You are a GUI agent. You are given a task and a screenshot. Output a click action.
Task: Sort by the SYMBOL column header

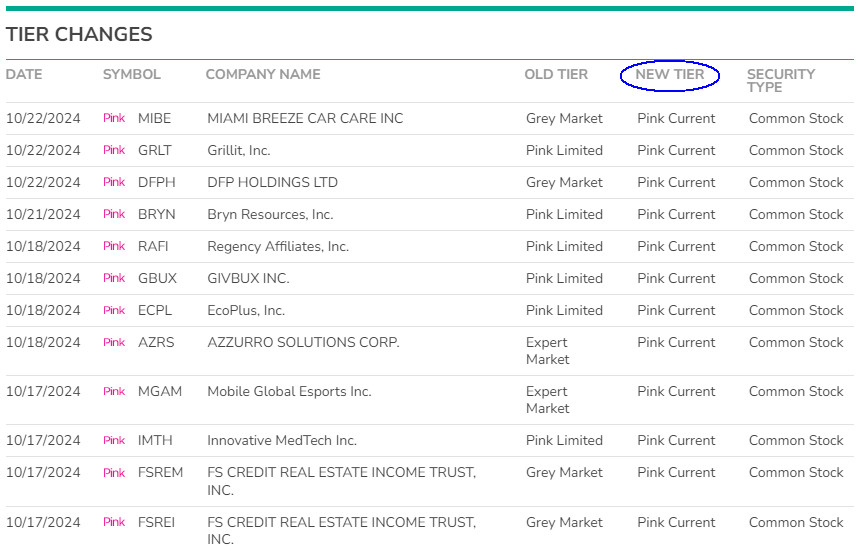[x=132, y=74]
